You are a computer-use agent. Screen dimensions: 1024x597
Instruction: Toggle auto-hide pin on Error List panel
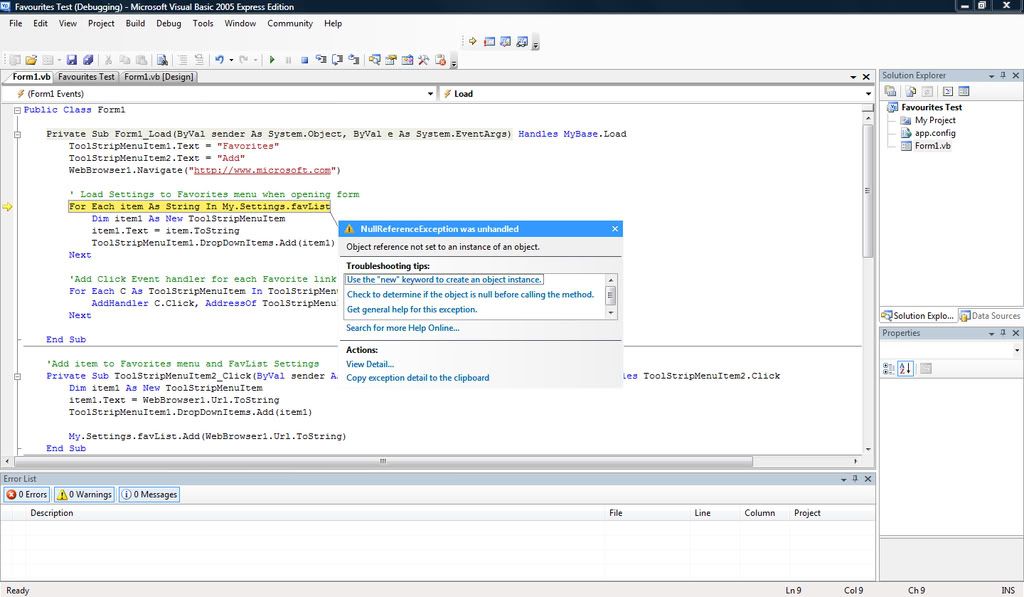(x=855, y=479)
